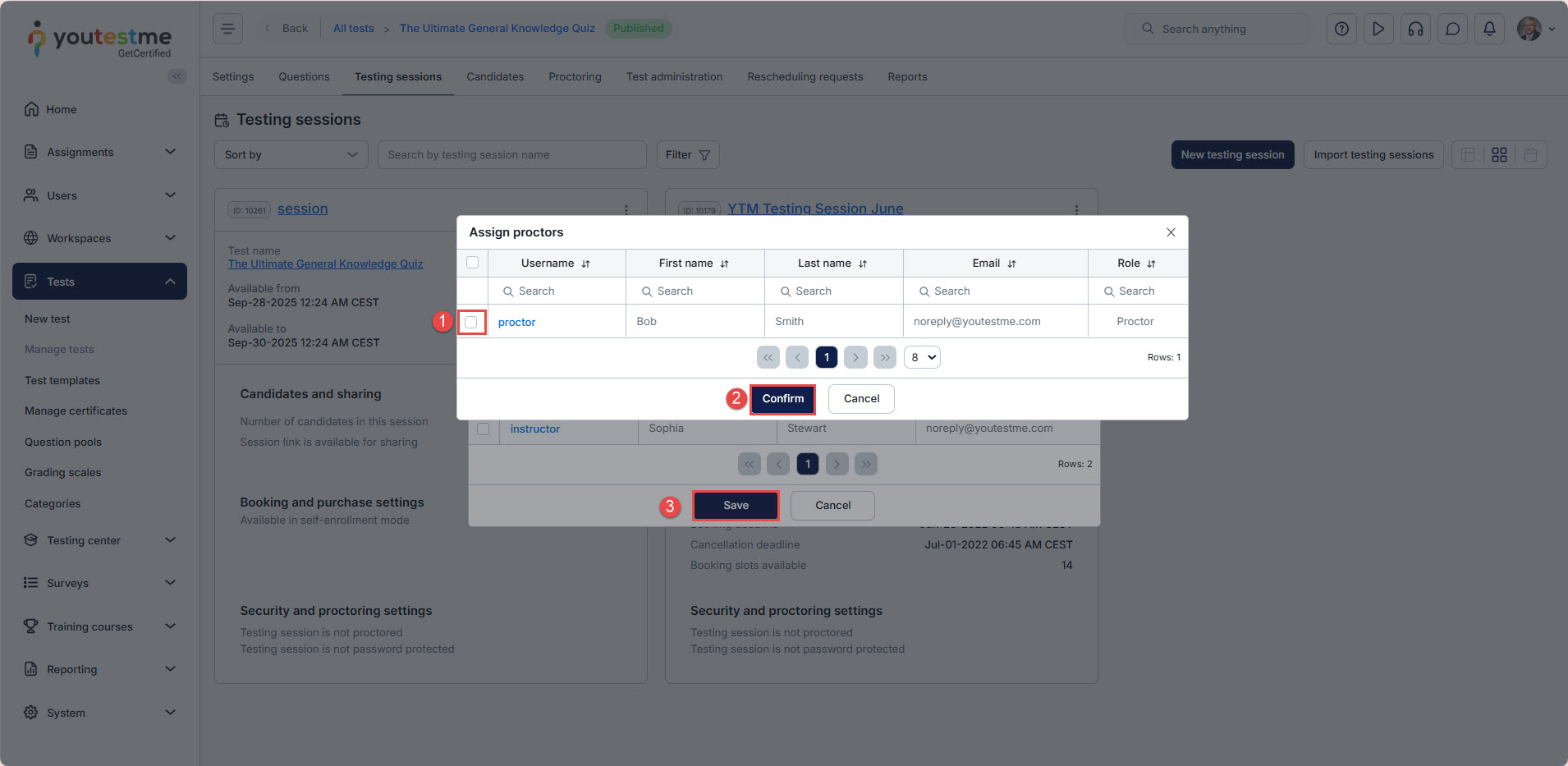Check the box for proctor Bob Smith

click(471, 322)
